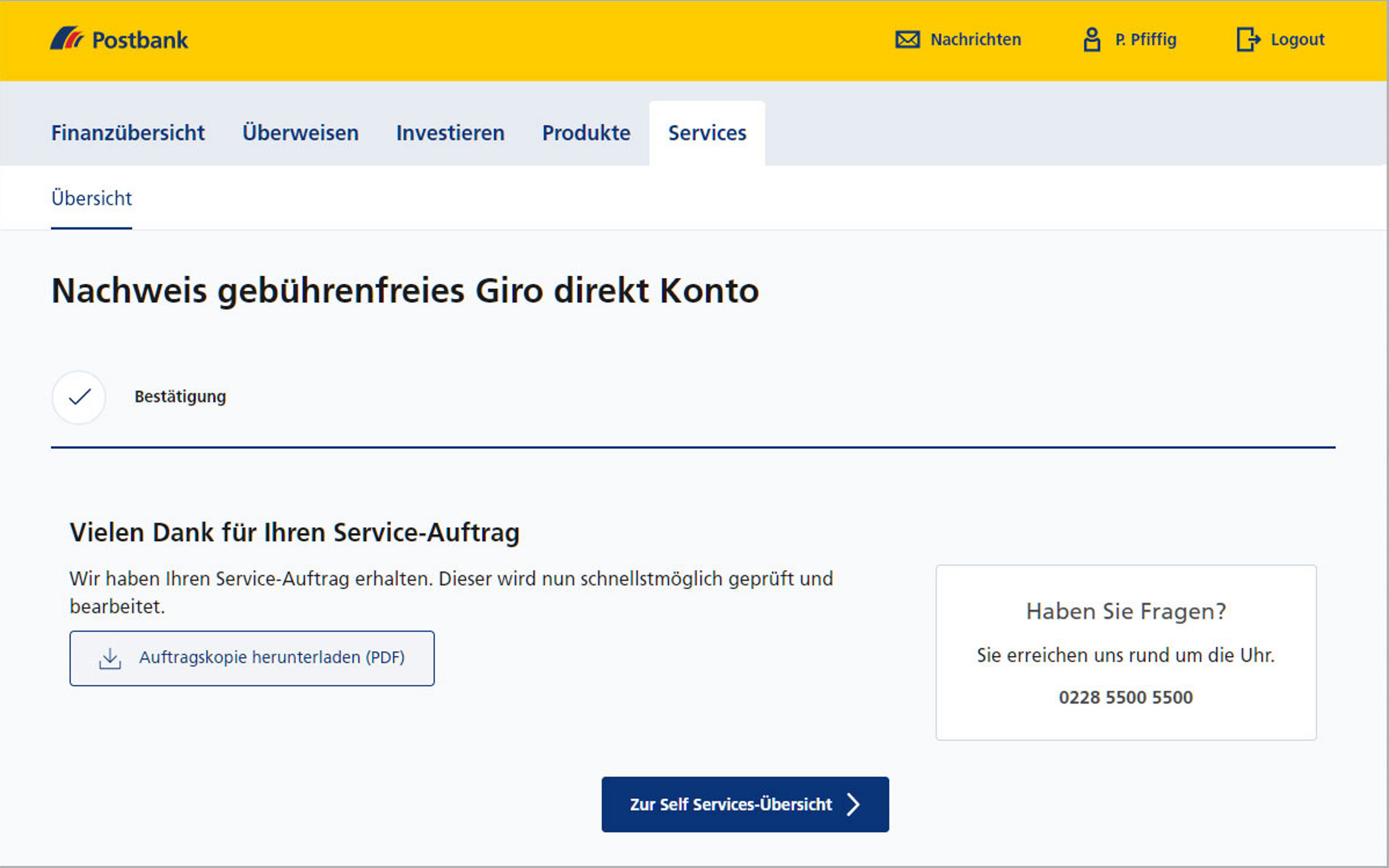Expand the Finanzübersicht menu item
1389x868 pixels.
129,131
